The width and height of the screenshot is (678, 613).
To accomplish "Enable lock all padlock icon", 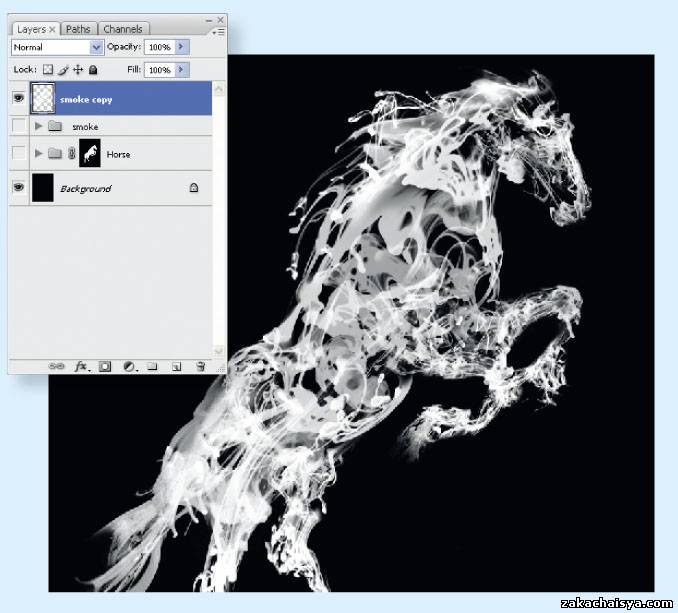I will [93, 70].
